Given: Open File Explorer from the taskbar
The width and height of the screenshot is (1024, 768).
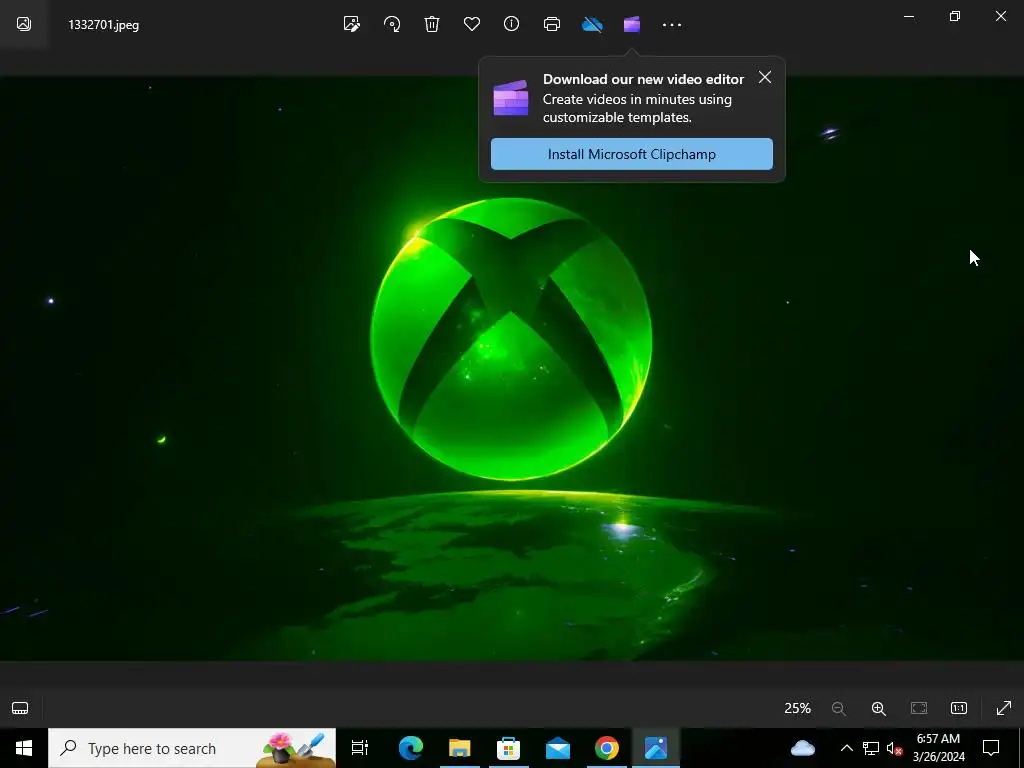Looking at the screenshot, I should click(x=460, y=748).
